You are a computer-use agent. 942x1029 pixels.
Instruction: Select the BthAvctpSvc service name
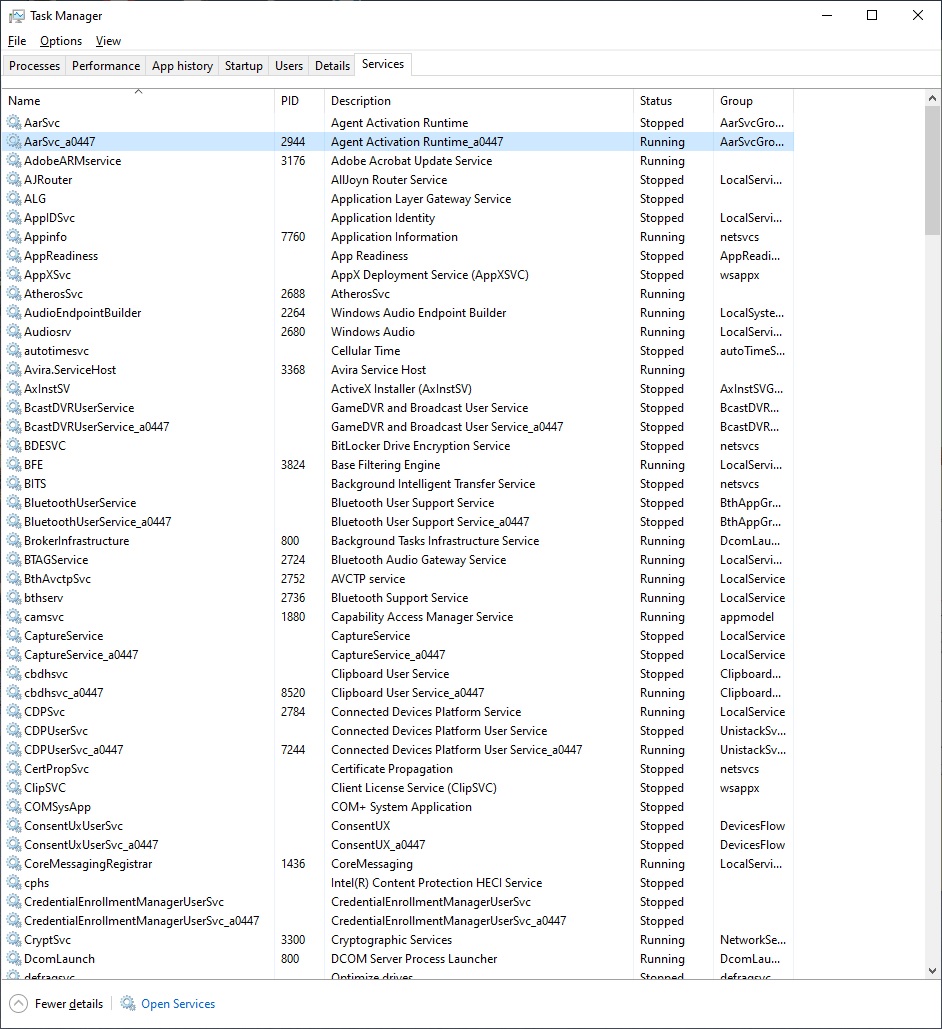click(58, 579)
